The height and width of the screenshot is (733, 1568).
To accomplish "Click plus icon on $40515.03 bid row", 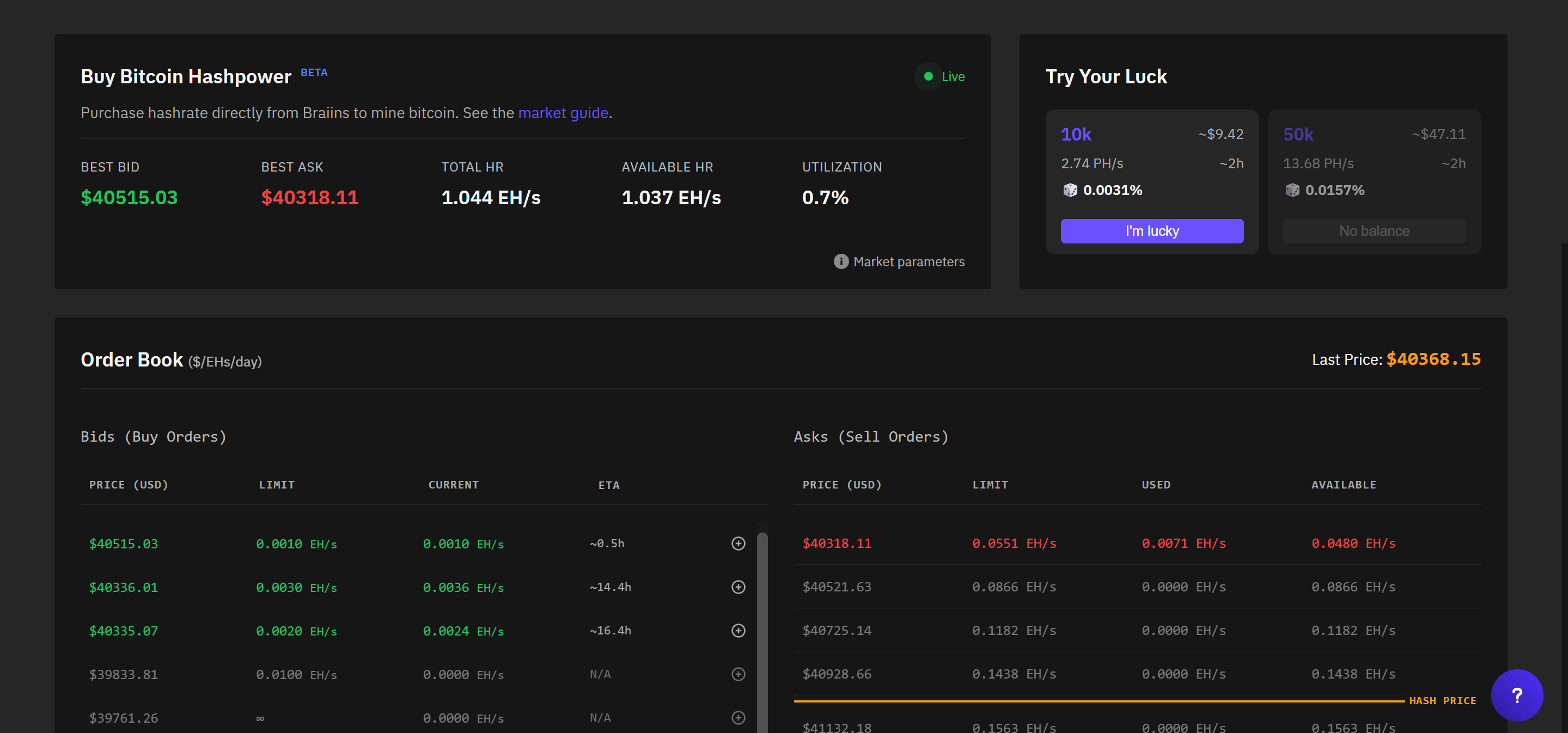I will tap(738, 543).
